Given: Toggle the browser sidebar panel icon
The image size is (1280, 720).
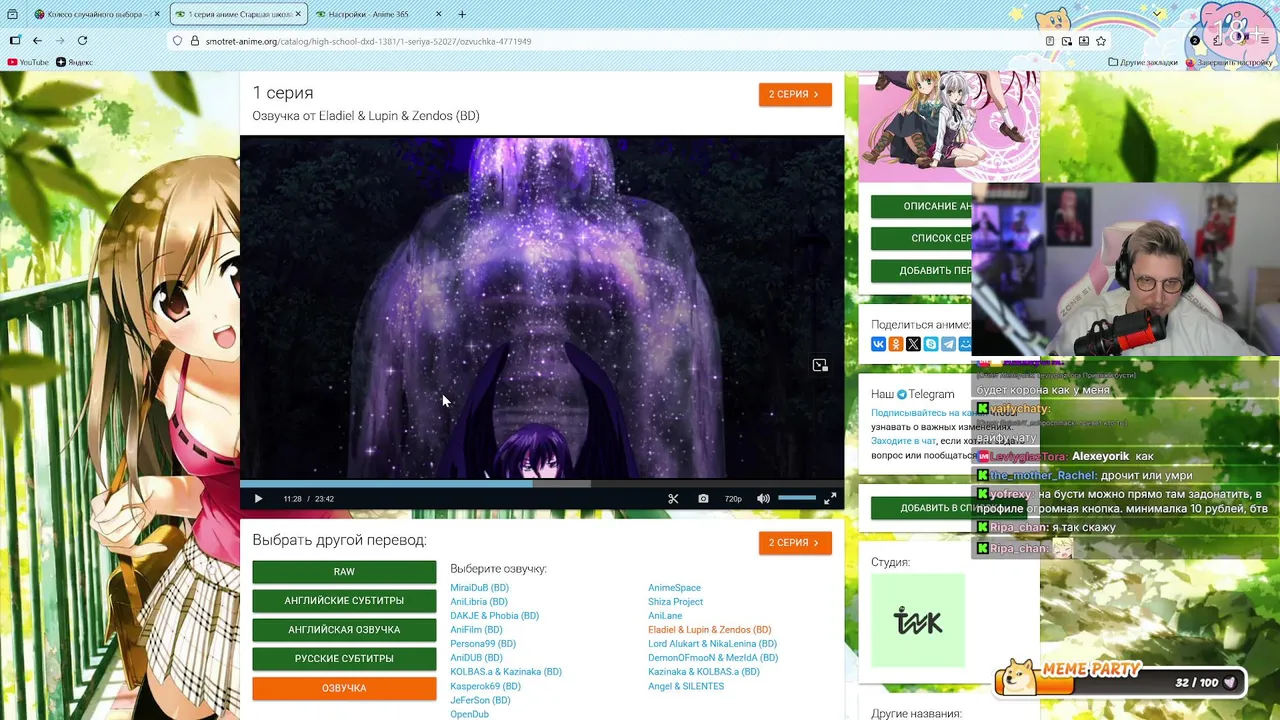Looking at the screenshot, I should click(x=15, y=41).
